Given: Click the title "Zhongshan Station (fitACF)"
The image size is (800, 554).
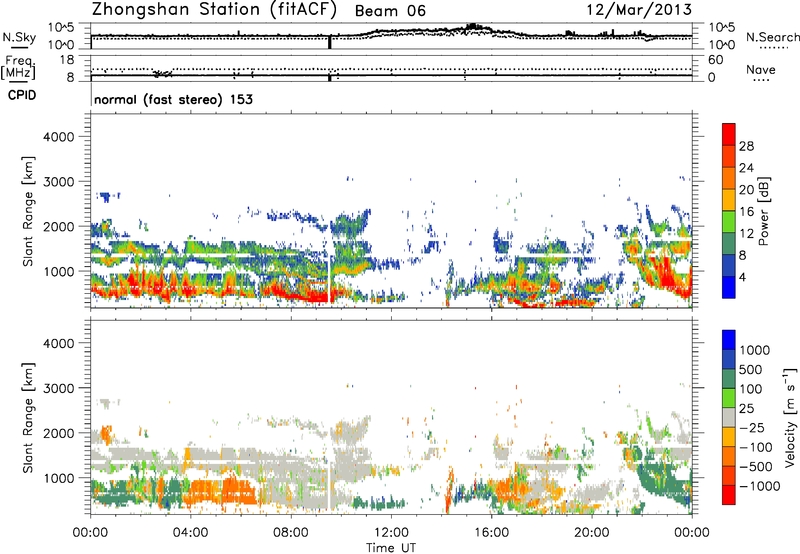Looking at the screenshot, I should coord(214,10).
